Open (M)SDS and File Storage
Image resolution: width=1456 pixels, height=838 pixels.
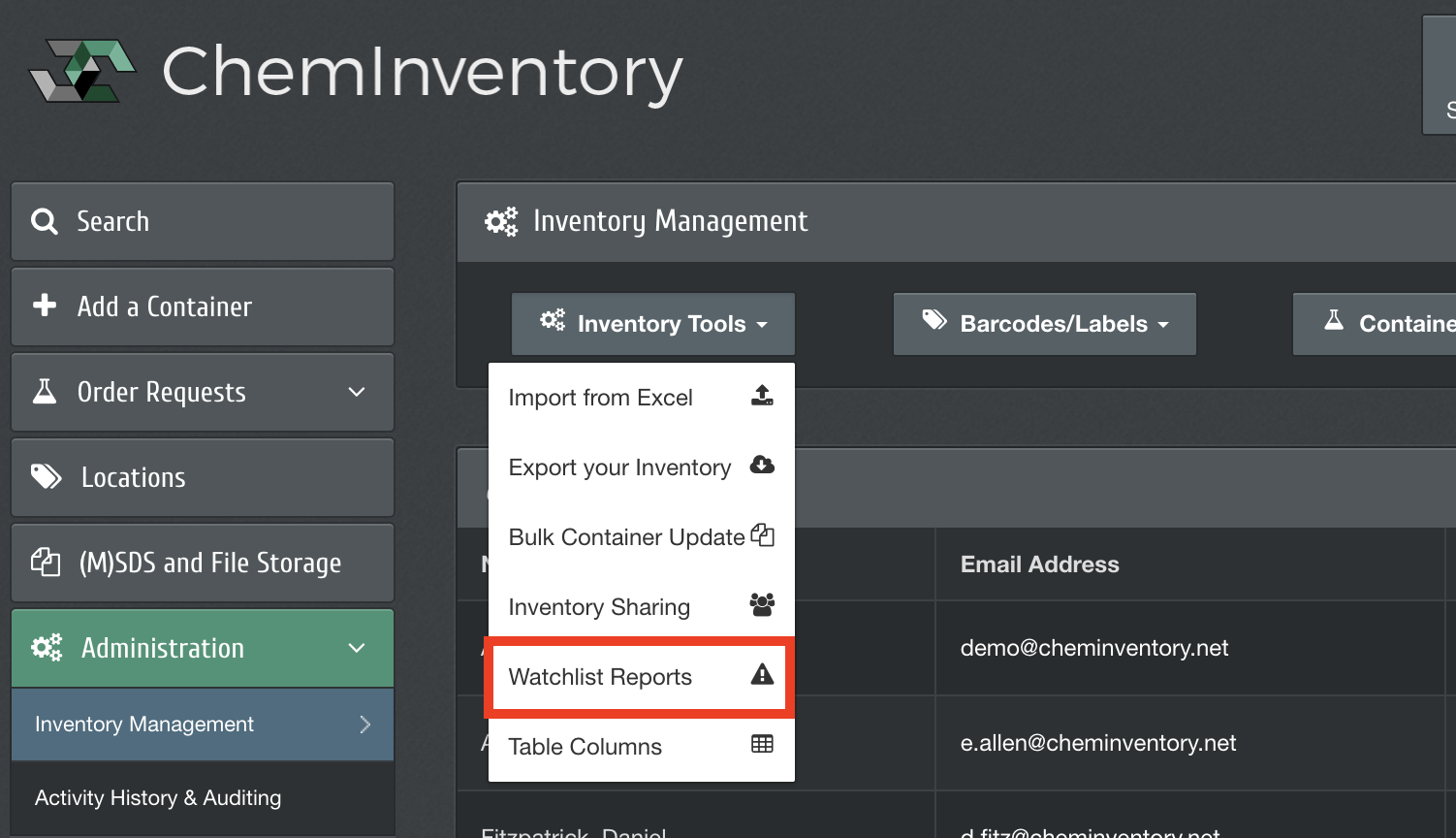pos(203,563)
